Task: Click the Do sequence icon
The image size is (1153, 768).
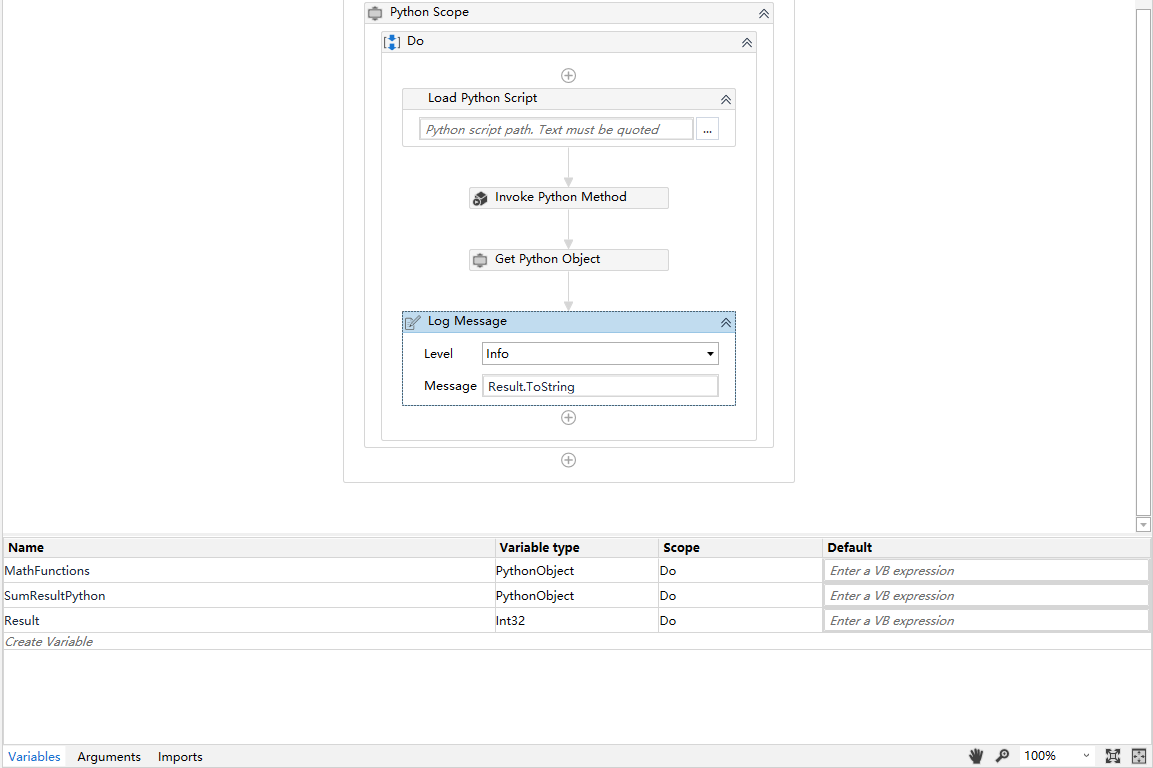Action: (392, 42)
